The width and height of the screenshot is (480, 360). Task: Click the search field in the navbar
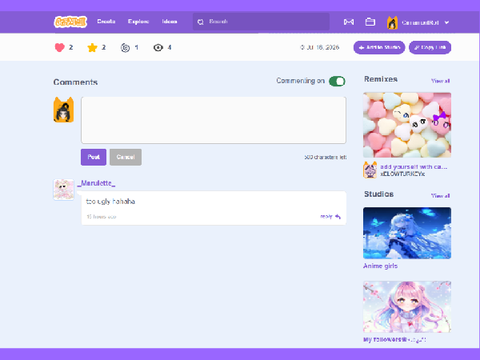(x=261, y=22)
